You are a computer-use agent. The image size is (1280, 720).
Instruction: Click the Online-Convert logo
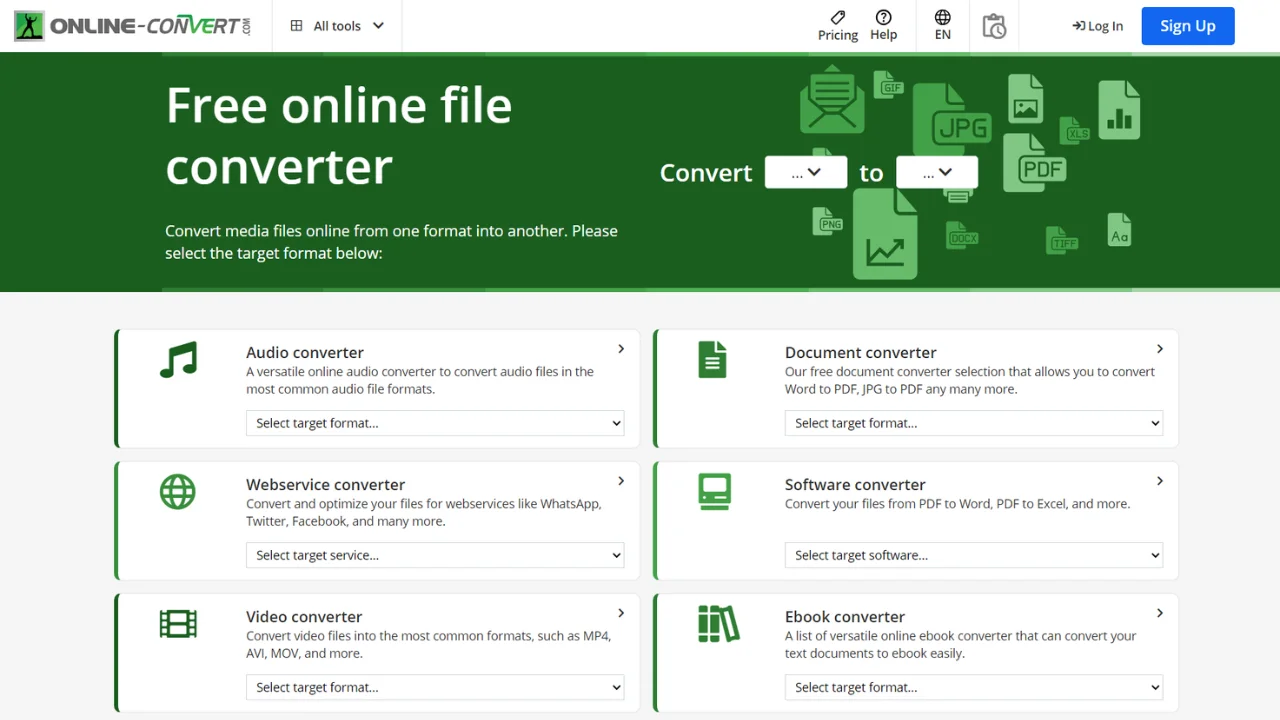pos(131,26)
